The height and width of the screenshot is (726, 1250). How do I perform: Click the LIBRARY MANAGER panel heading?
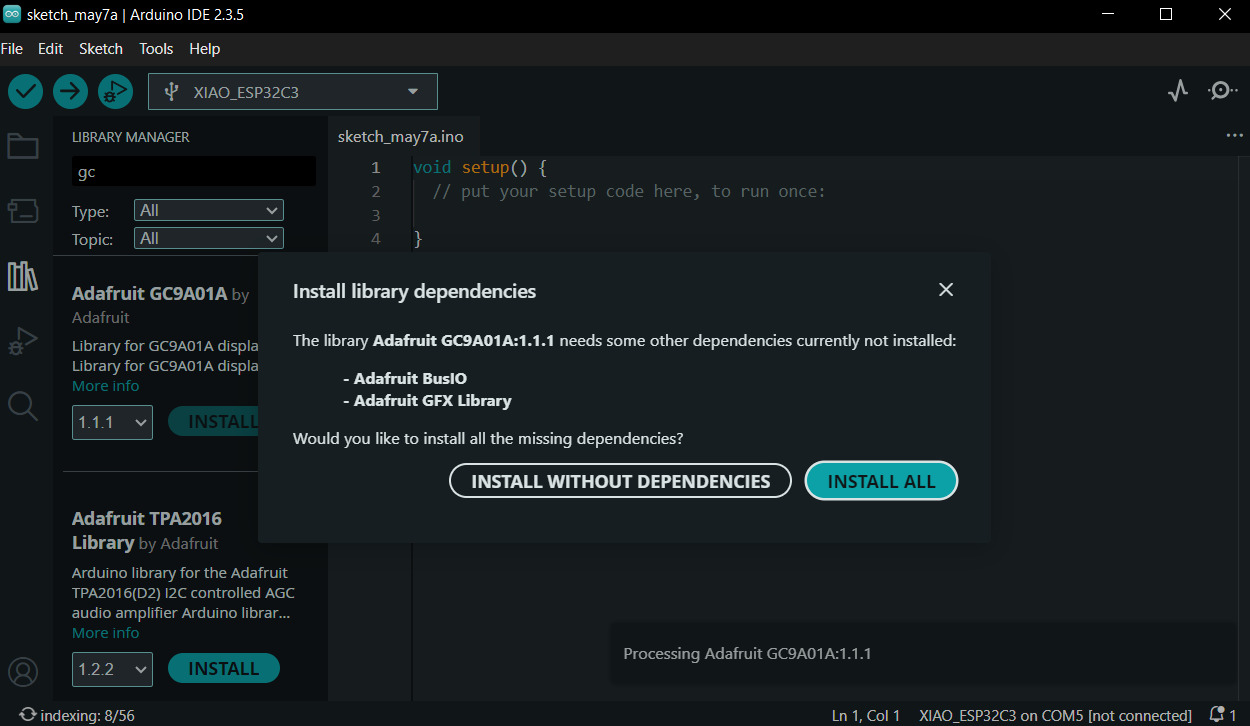click(x=131, y=137)
